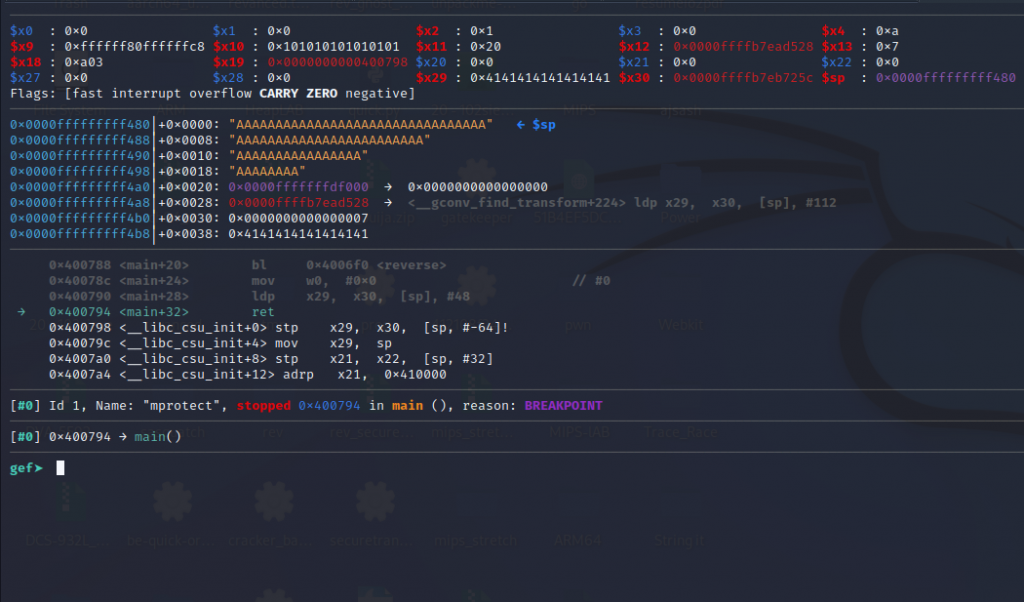Screen dimensions: 1024x602
Task: Click the green current-instruction arrow at main+32
Action: pyautogui.click(x=22, y=311)
